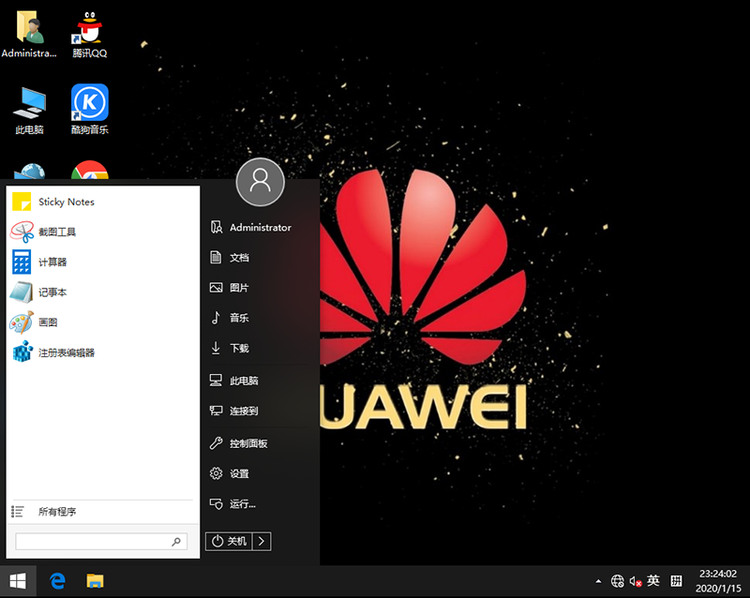Click the IME keyboard pad tray icon
Viewport: 750px width, 598px height.
pyautogui.click(x=676, y=581)
